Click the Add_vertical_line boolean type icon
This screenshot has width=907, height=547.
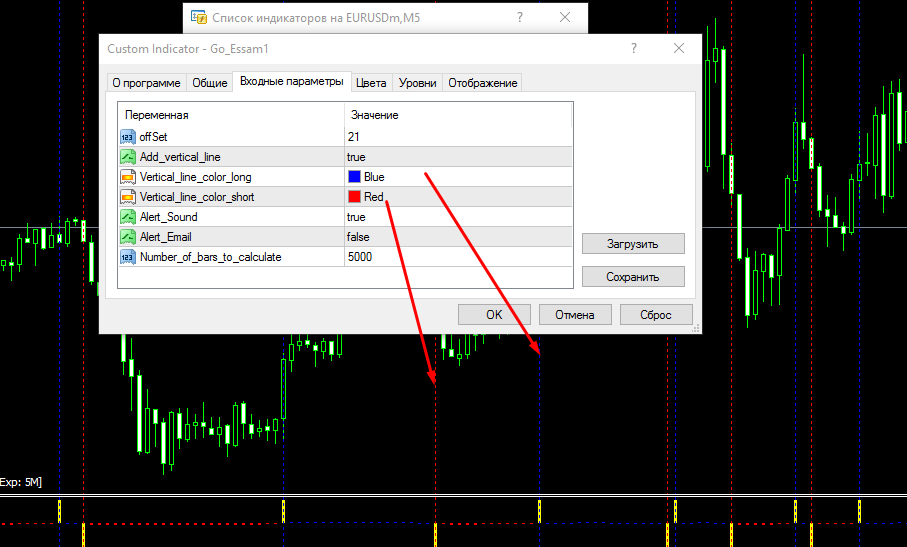coord(127,157)
